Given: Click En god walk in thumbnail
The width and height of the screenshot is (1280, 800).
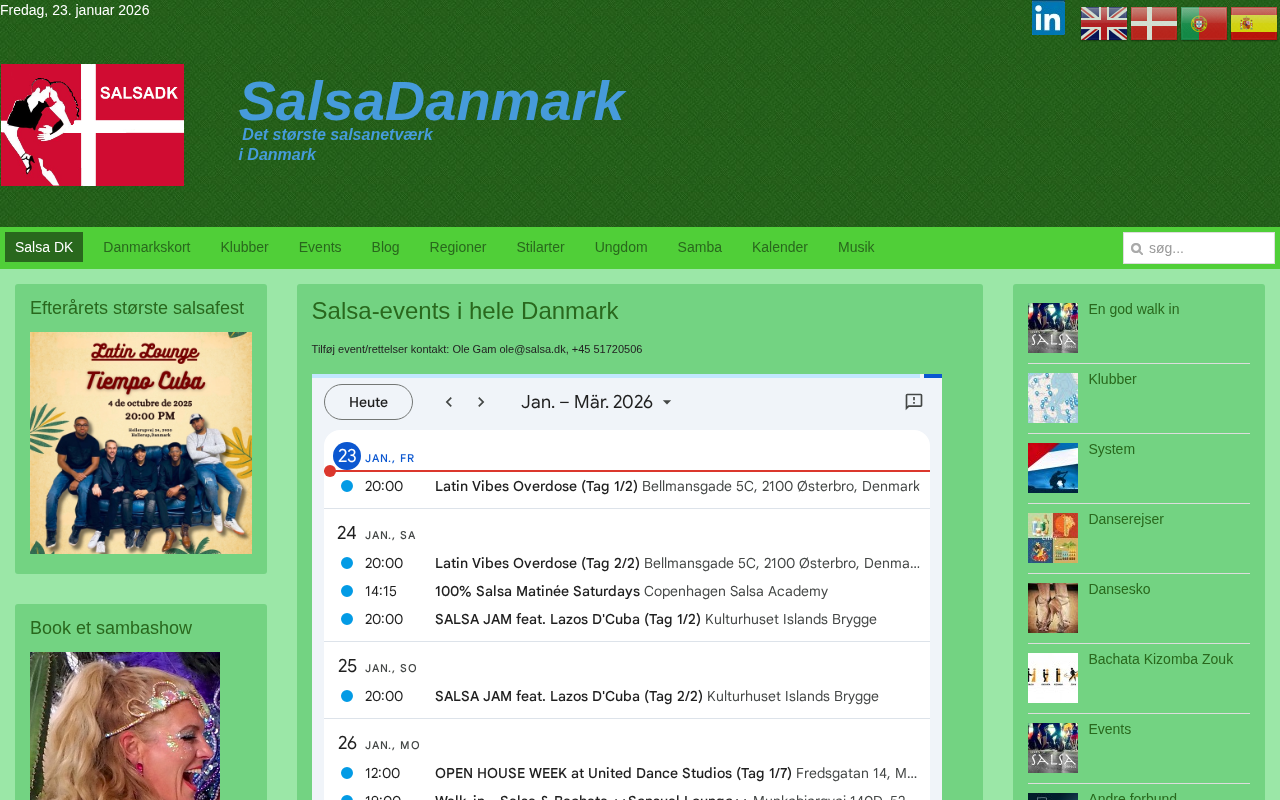Looking at the screenshot, I should coord(1053,328).
